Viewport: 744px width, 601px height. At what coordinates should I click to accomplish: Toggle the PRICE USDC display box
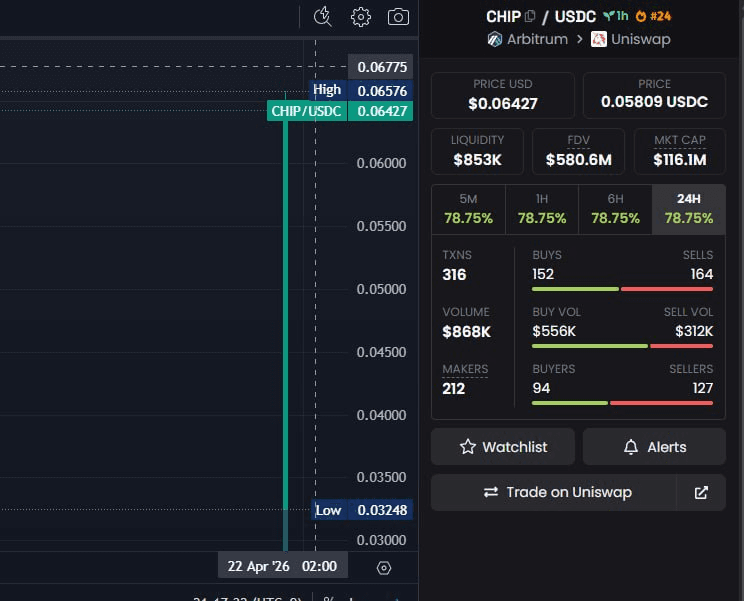tap(654, 95)
